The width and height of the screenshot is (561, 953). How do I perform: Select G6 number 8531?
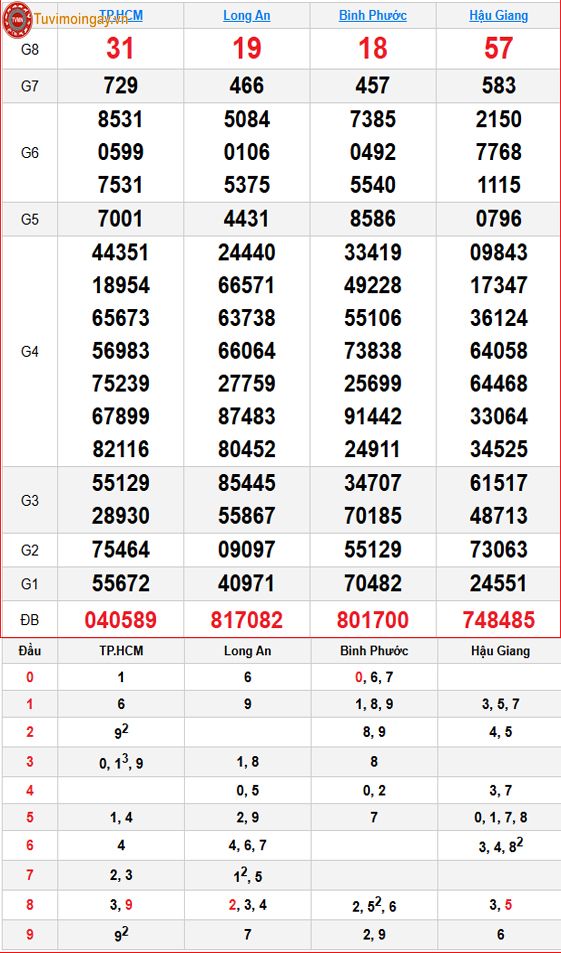pos(120,119)
